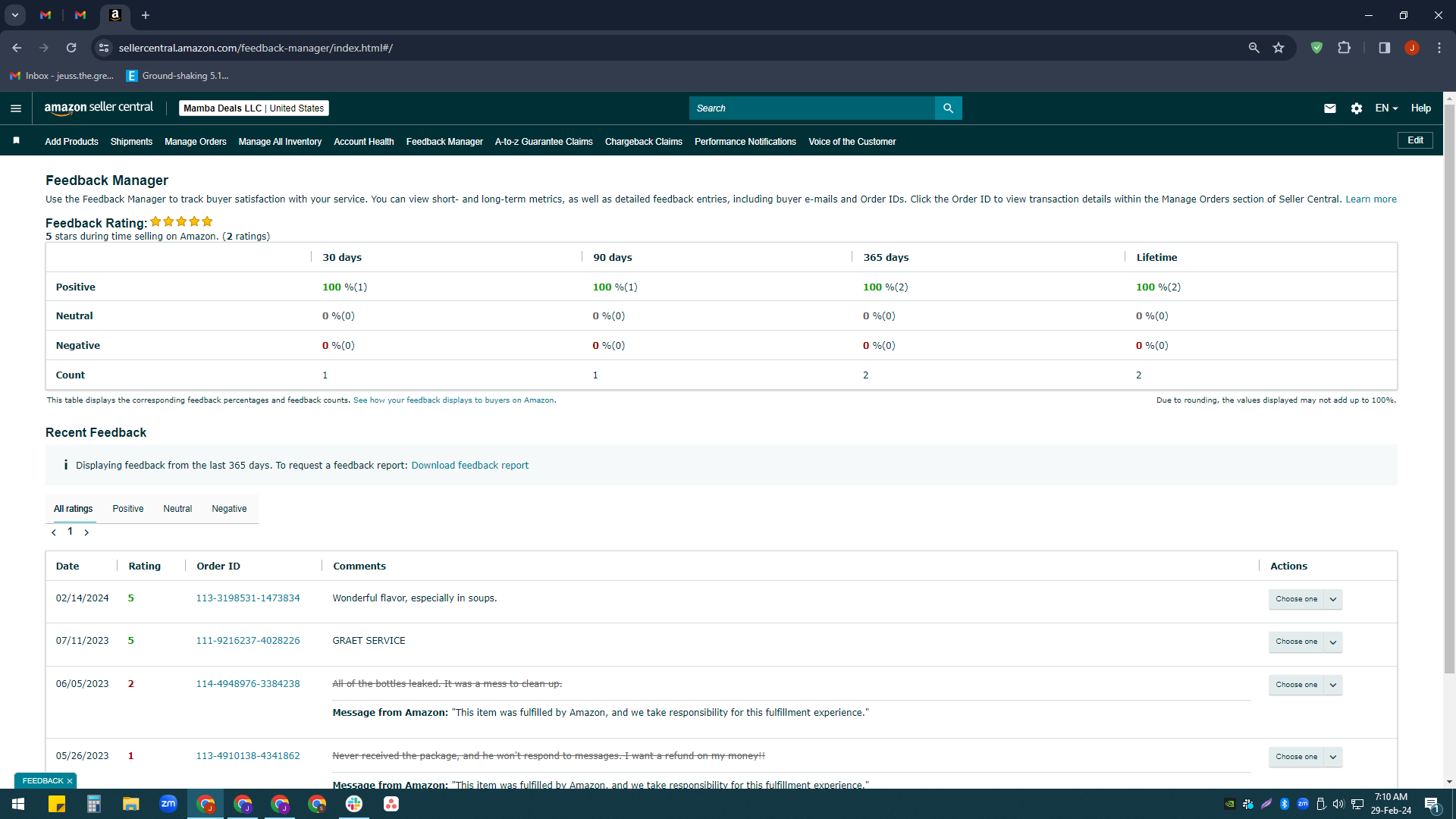Open Choose one dropdown for 05/26/2023 feedback
Image resolution: width=1456 pixels, height=819 pixels.
click(x=1305, y=757)
